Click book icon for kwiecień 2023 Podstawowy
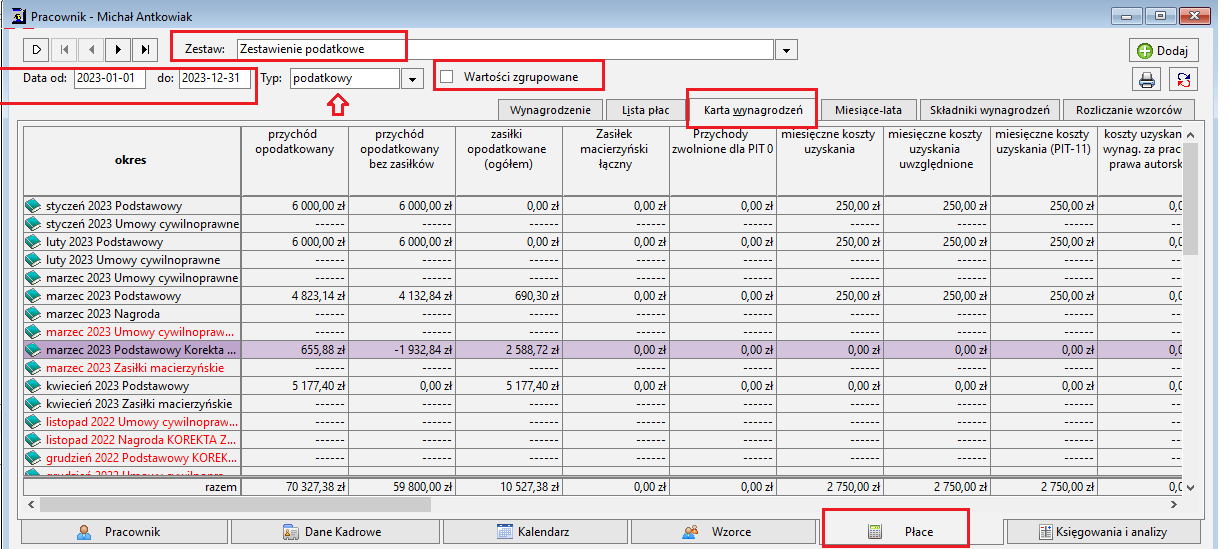1230x549 pixels. tap(35, 386)
